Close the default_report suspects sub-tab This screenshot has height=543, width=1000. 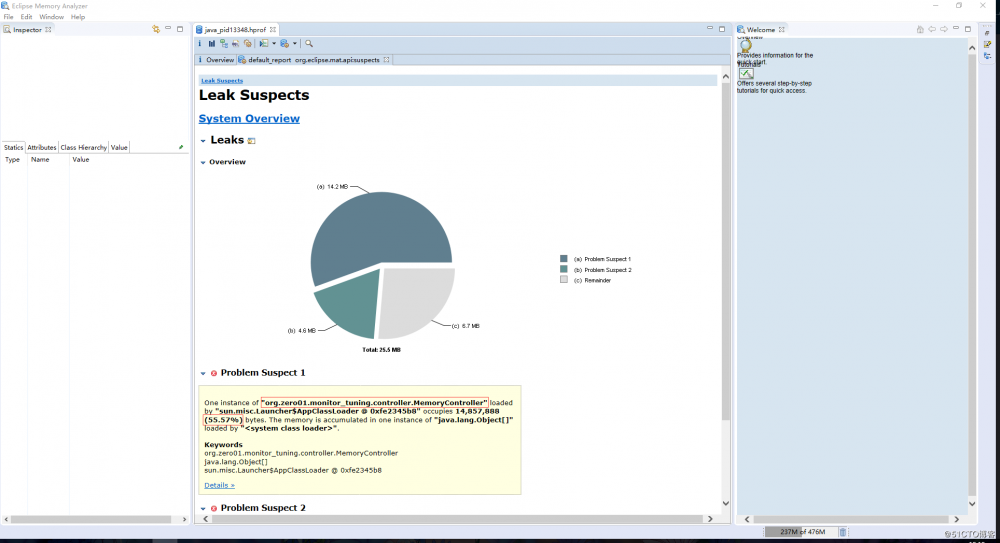pyautogui.click(x=386, y=60)
